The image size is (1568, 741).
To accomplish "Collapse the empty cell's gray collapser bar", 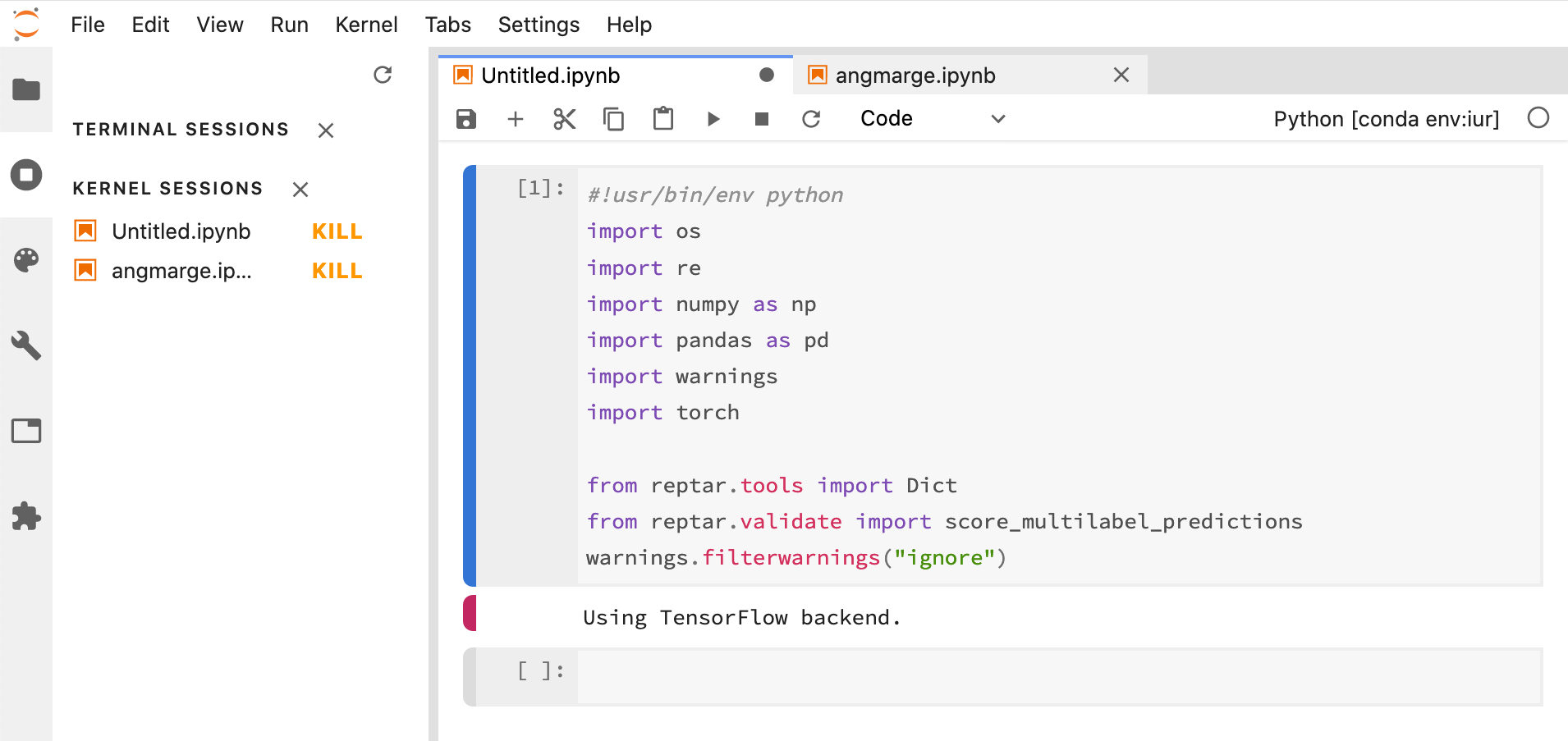I will click(470, 677).
